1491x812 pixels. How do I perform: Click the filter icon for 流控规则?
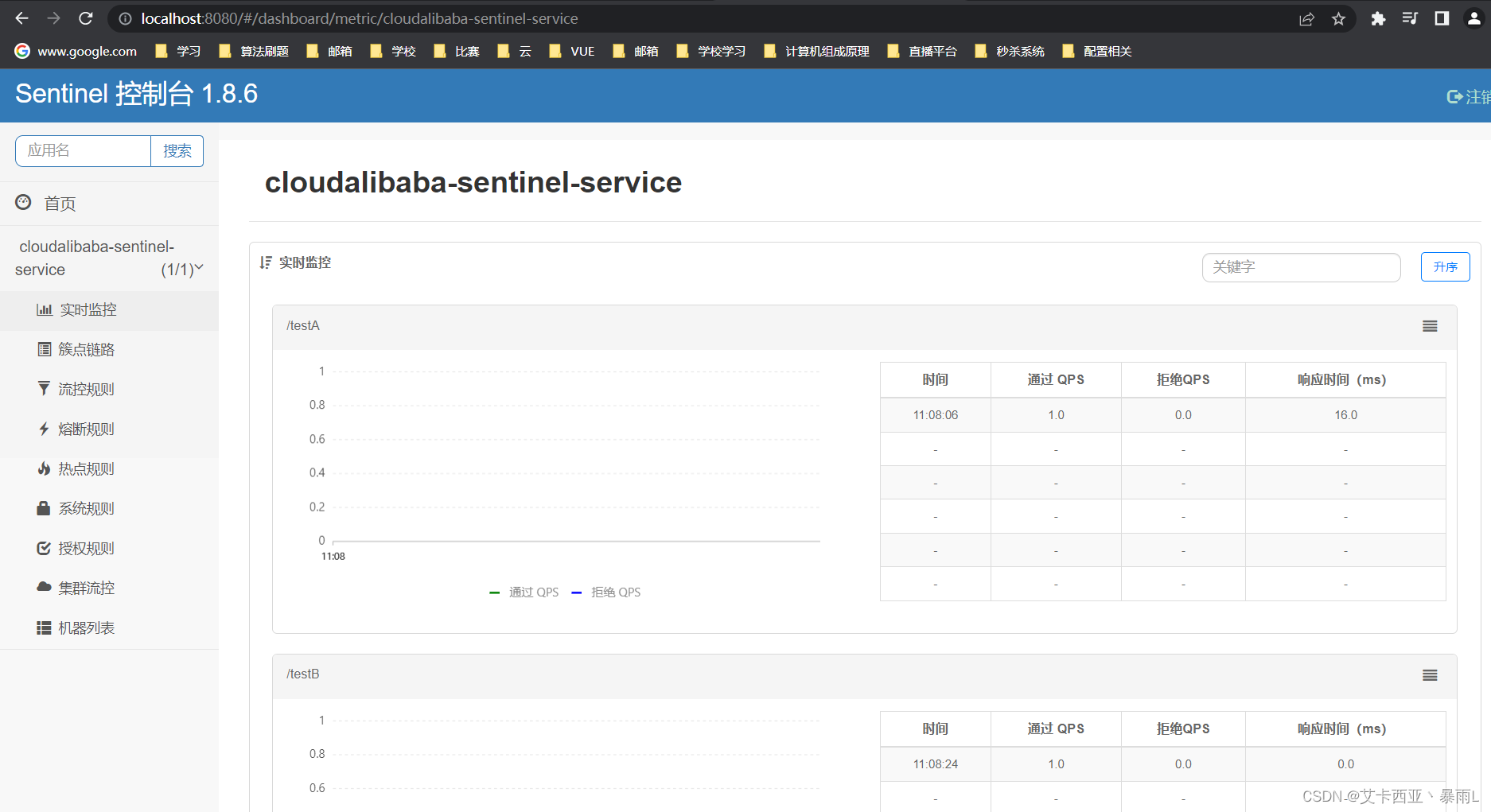pyautogui.click(x=44, y=388)
